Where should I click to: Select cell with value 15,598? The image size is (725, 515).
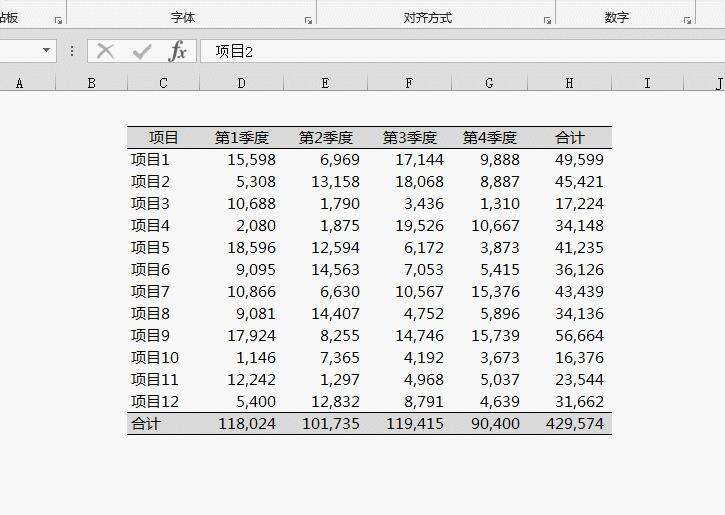tap(241, 159)
